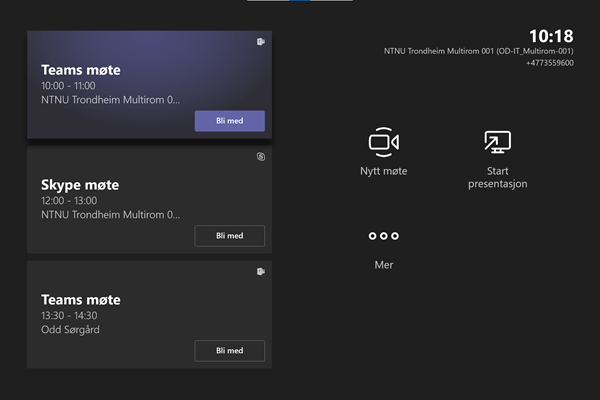Click the Mer label
600x400 pixels.
click(x=384, y=265)
